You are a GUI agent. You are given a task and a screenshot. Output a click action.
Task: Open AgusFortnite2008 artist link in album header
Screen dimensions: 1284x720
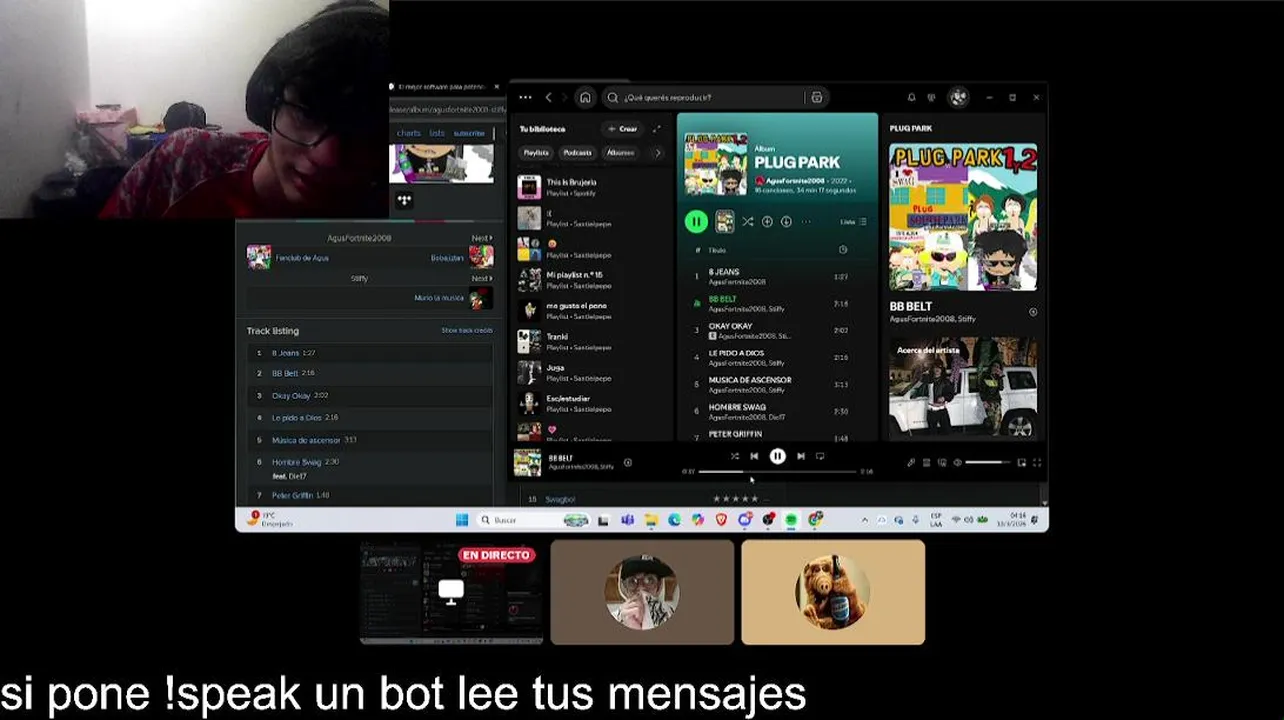click(x=796, y=181)
